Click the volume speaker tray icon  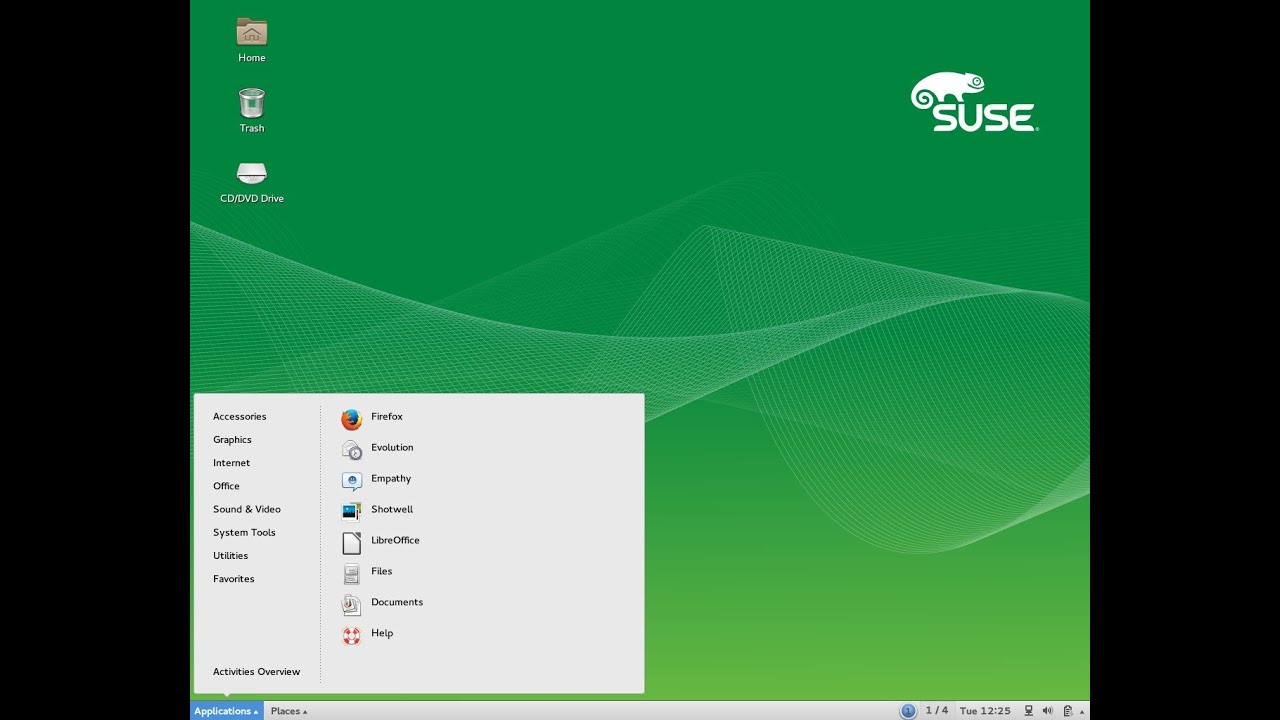coord(1047,711)
